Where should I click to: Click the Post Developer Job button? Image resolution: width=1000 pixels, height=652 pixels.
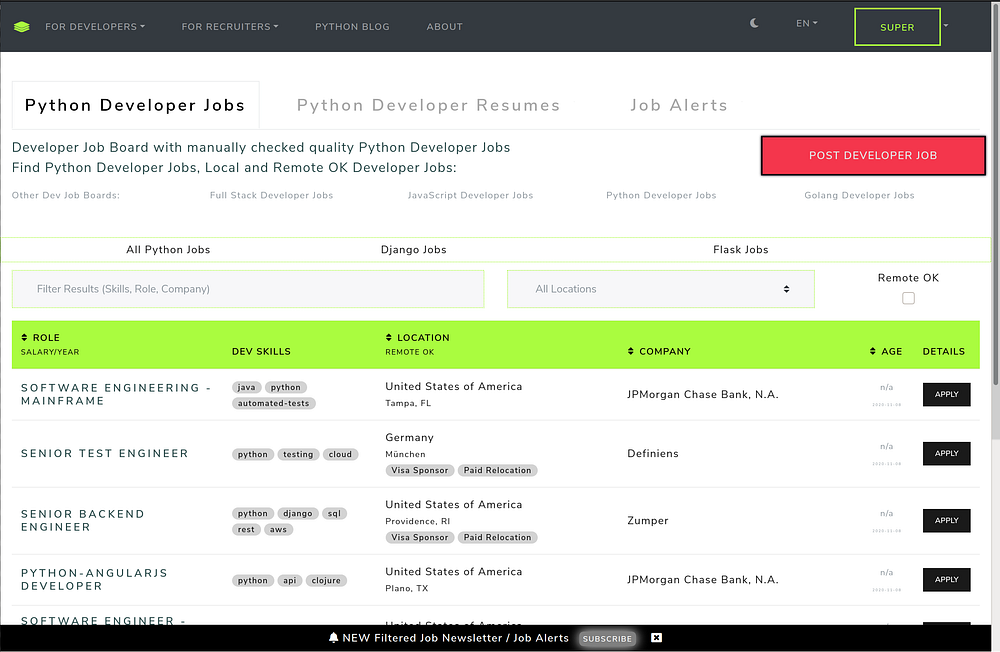coord(873,156)
